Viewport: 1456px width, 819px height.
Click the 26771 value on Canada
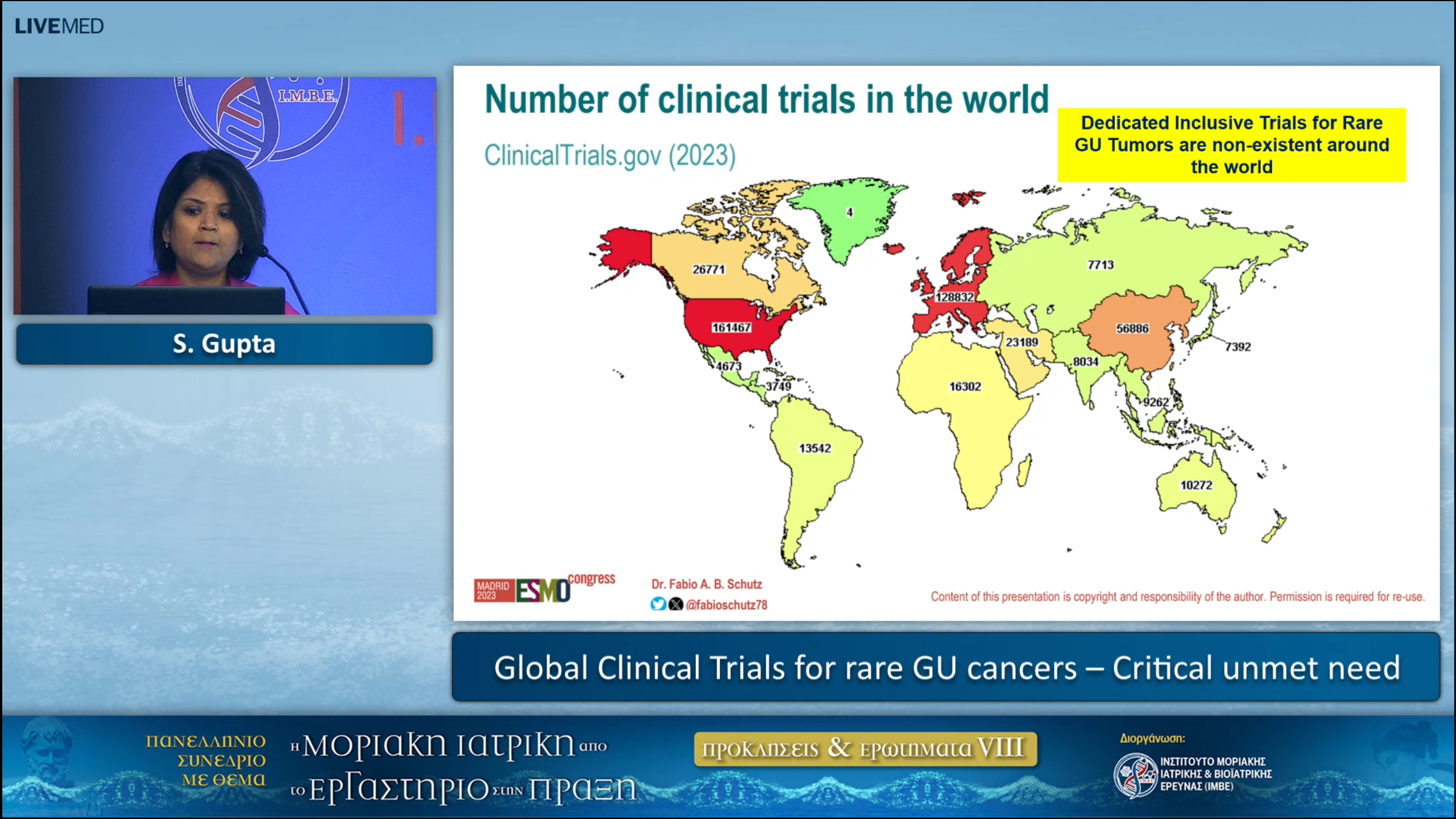pos(708,269)
